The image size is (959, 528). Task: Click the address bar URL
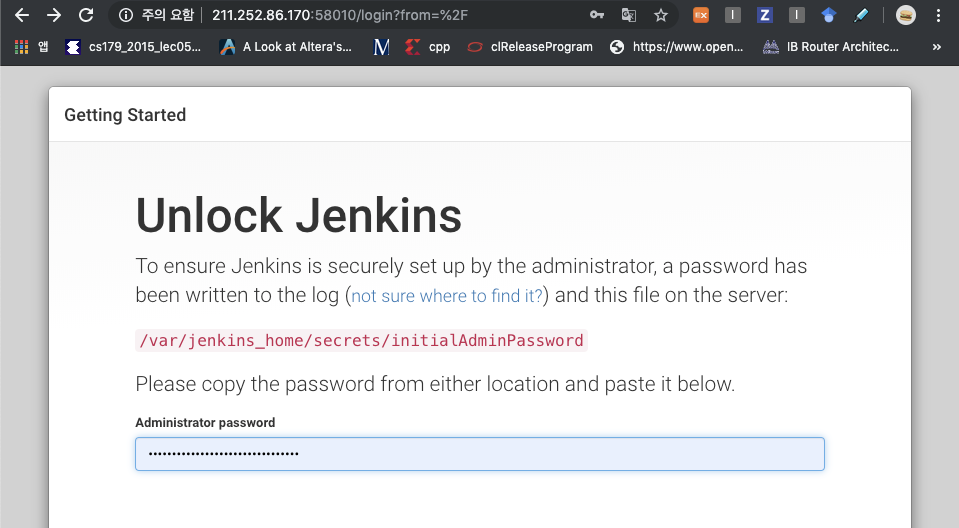pos(339,15)
